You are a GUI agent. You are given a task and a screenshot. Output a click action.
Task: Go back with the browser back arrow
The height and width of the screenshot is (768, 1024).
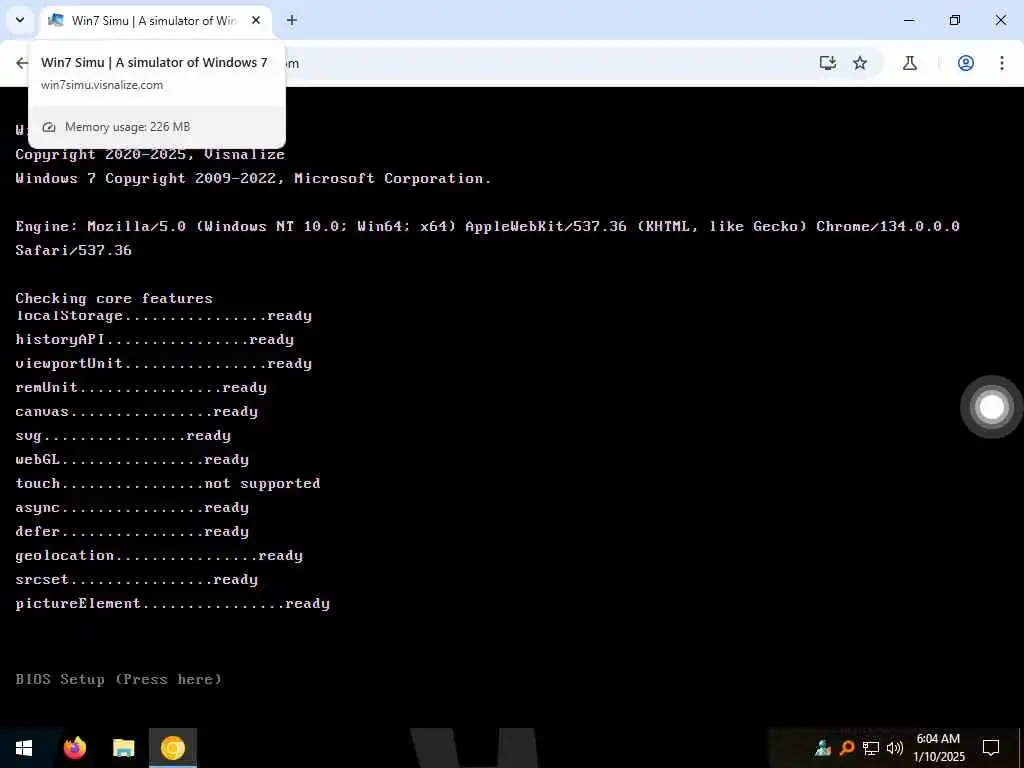pos(22,63)
